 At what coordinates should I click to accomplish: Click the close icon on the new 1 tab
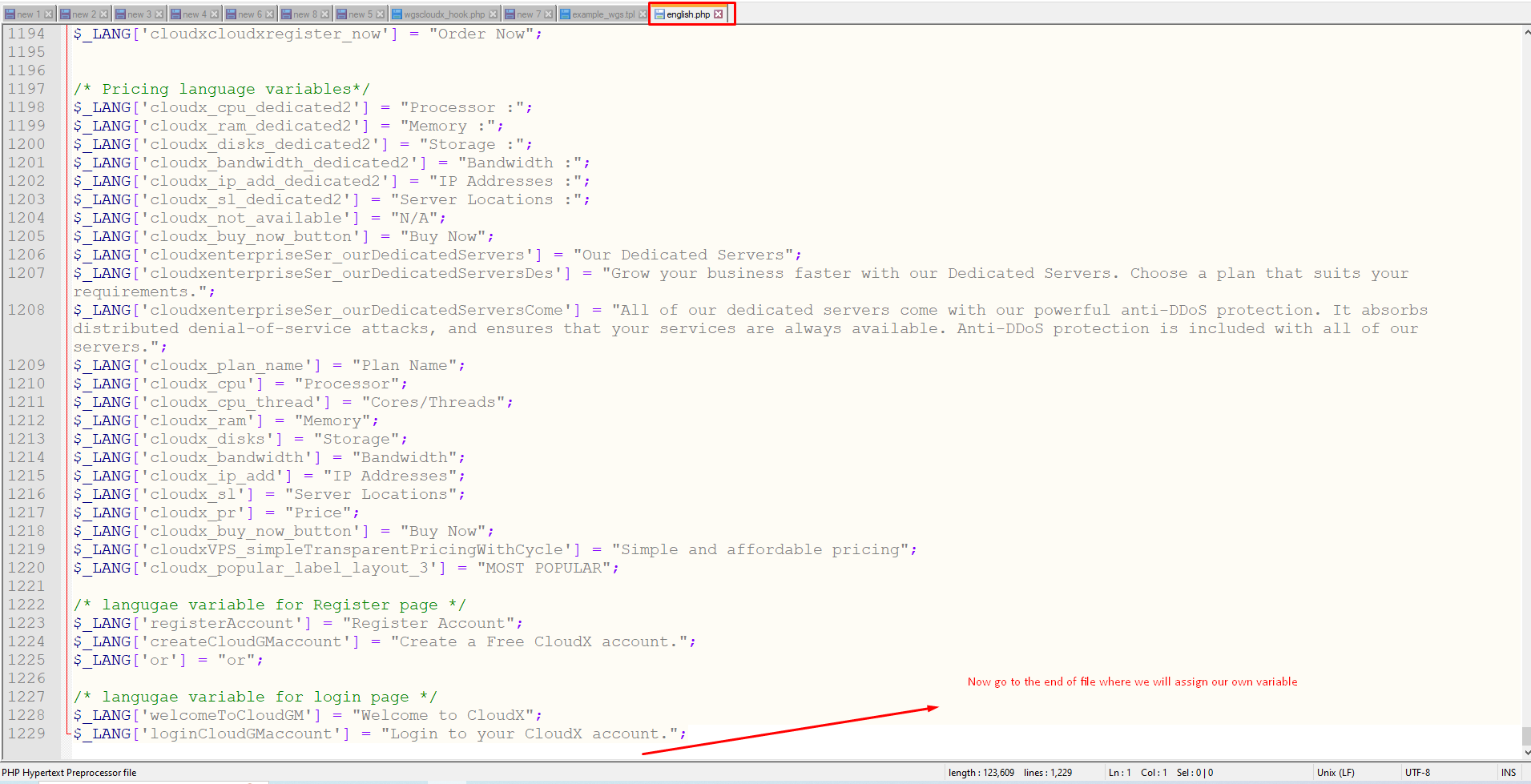(x=49, y=14)
